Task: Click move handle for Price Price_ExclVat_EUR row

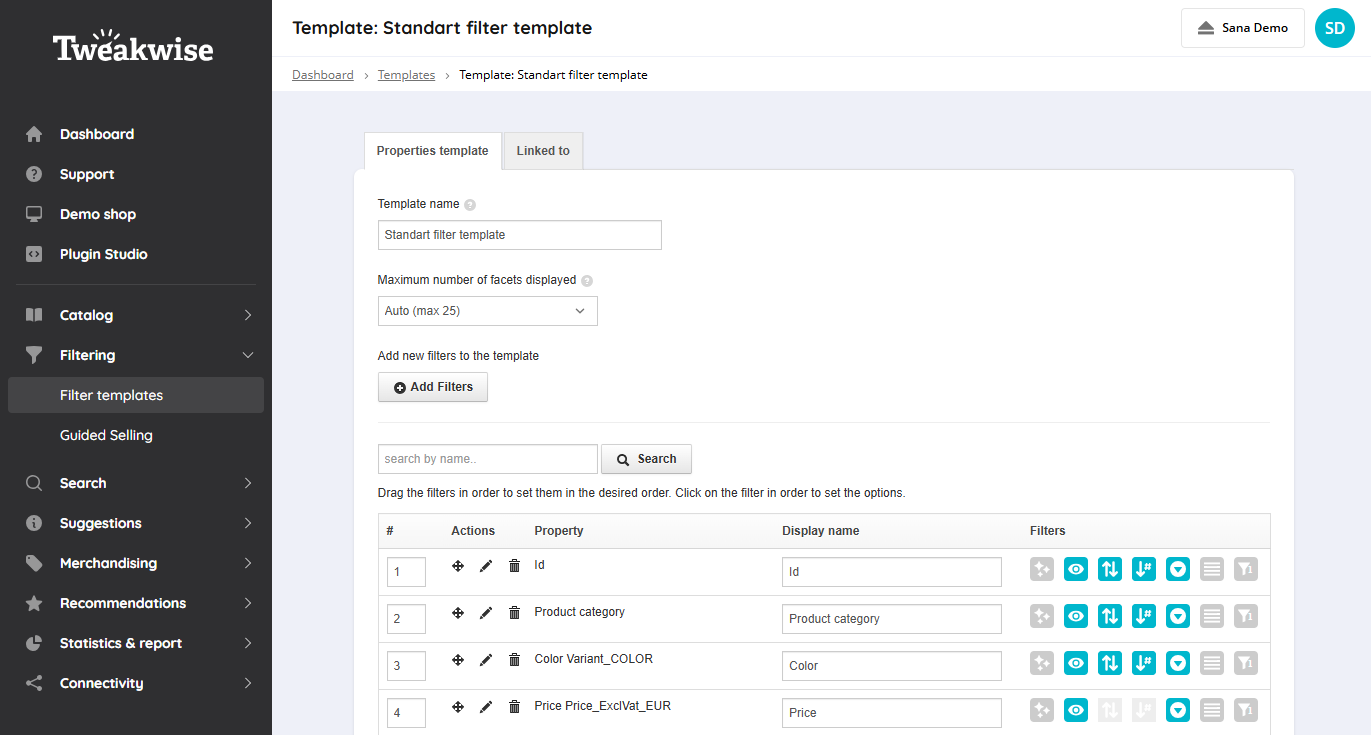Action: click(x=458, y=707)
